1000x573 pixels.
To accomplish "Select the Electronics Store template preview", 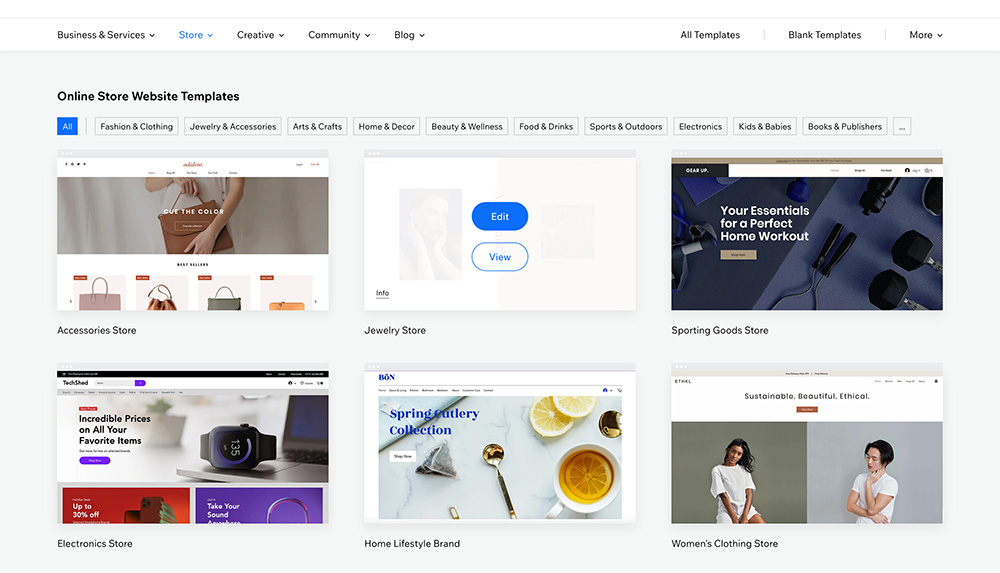I will (x=192, y=445).
